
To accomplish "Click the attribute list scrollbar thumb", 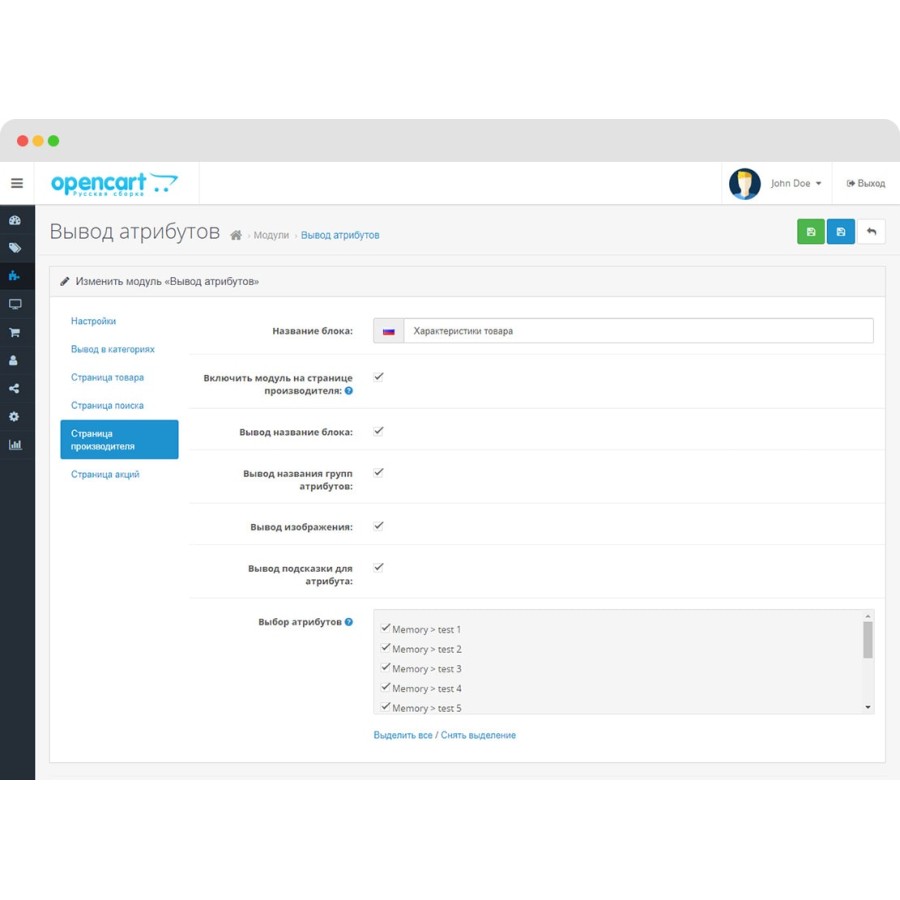I will click(x=868, y=640).
